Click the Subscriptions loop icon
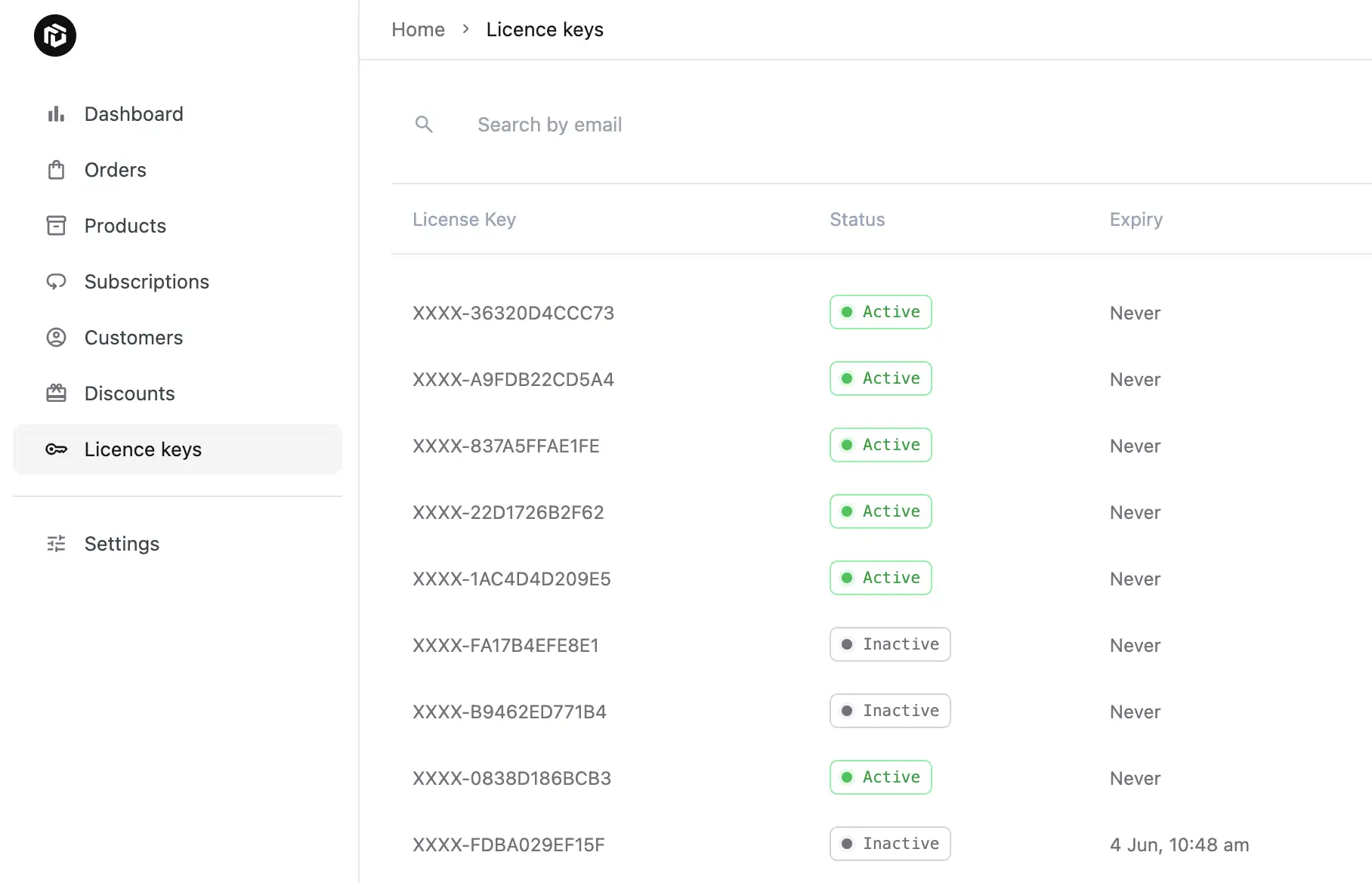Viewport: 1372px width, 883px height. 55,281
